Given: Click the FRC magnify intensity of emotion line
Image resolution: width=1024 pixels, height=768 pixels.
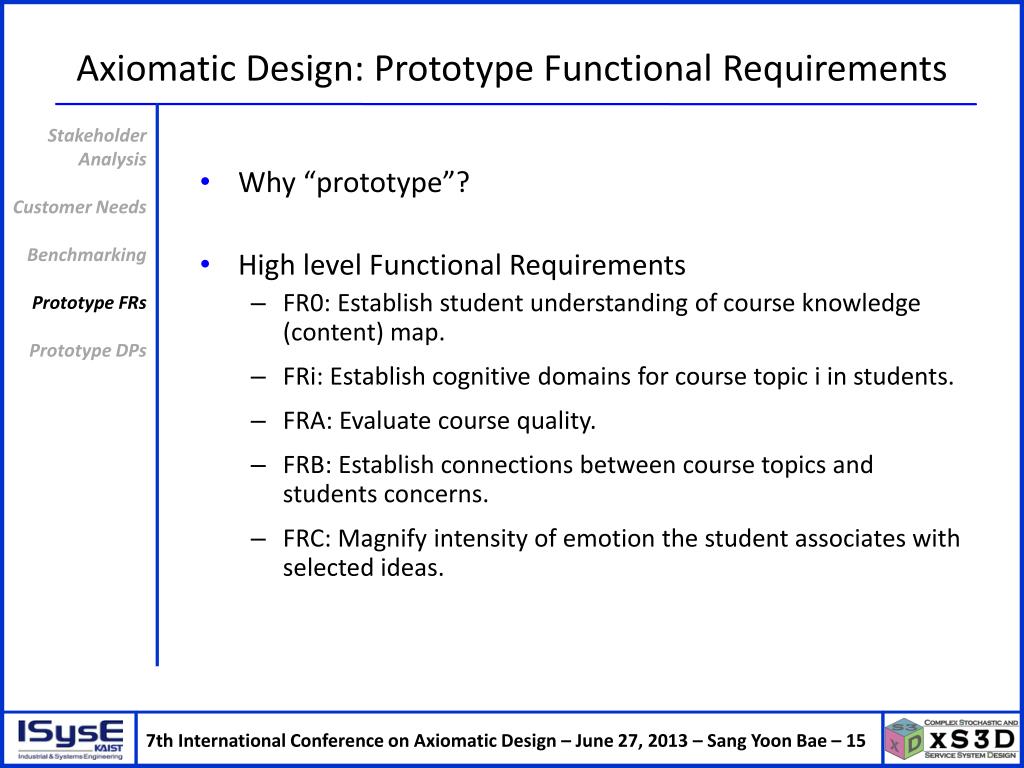Looking at the screenshot, I should (x=621, y=553).
